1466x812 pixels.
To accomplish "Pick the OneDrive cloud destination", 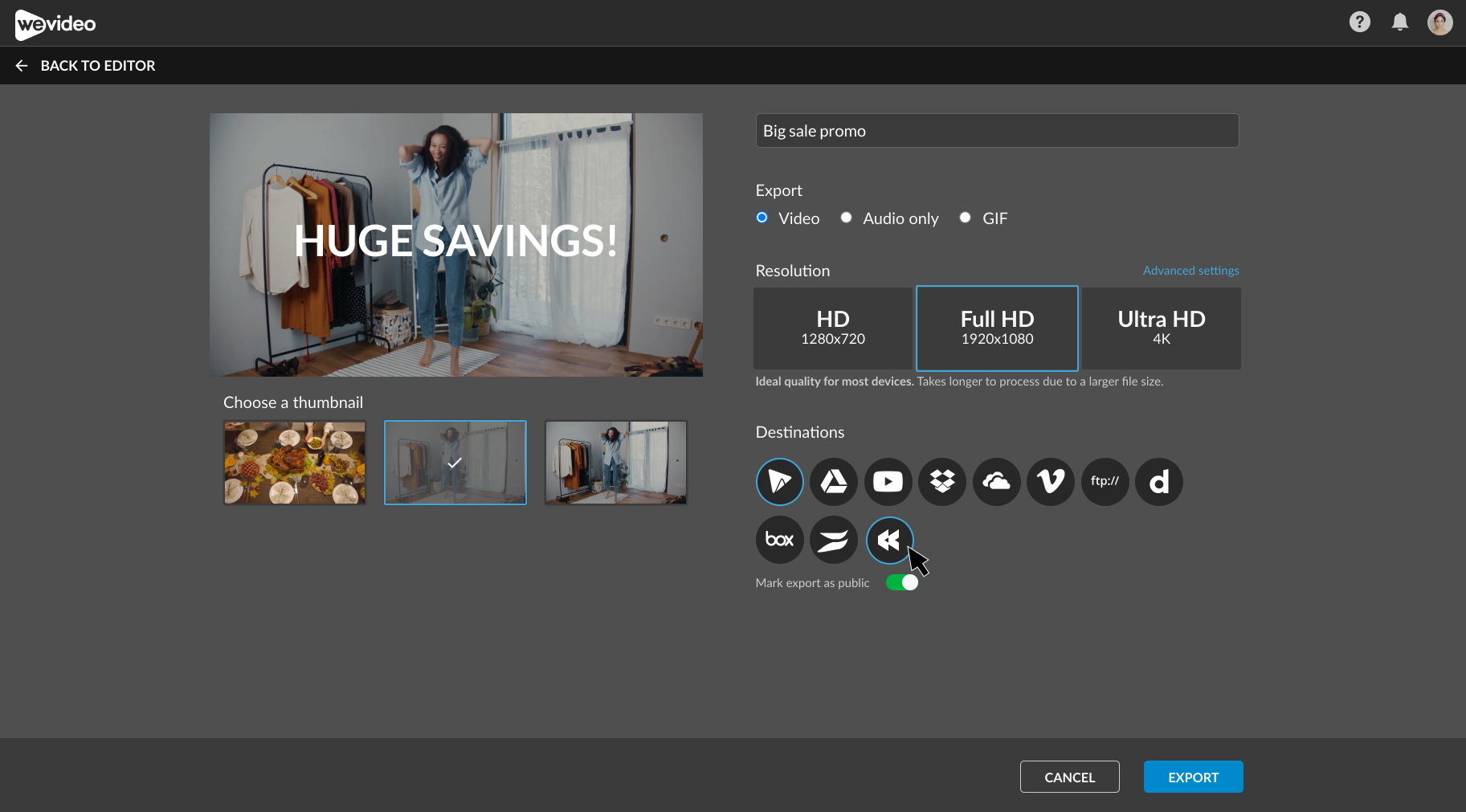I will [996, 482].
